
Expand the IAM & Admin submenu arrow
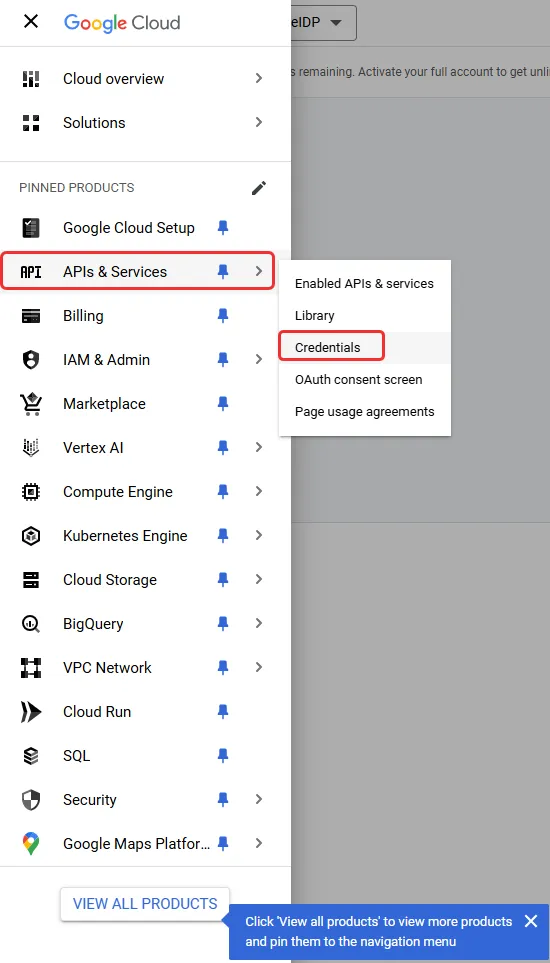click(259, 360)
